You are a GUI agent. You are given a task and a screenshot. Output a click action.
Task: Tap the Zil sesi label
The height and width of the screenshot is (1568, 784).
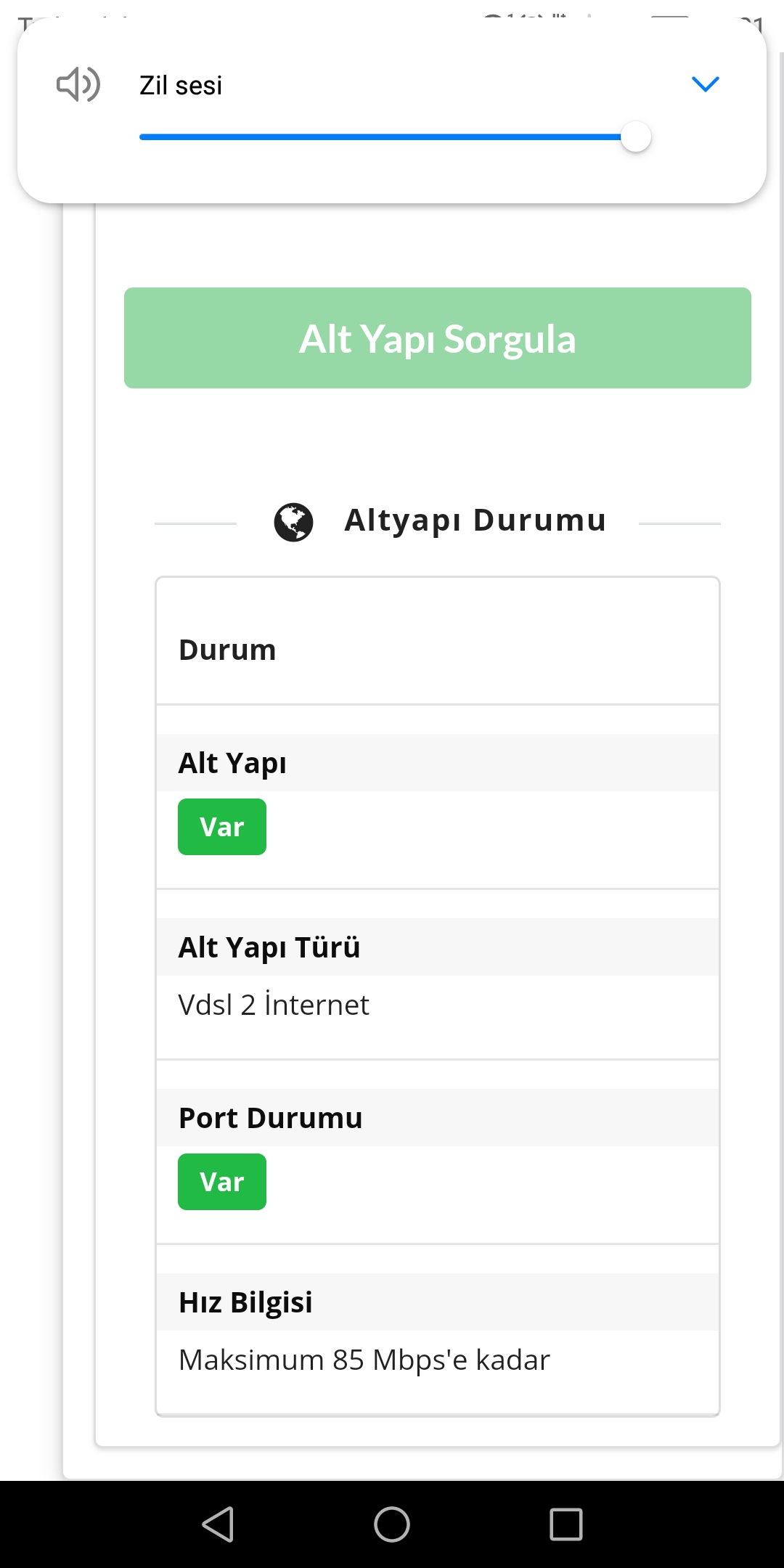point(181,86)
